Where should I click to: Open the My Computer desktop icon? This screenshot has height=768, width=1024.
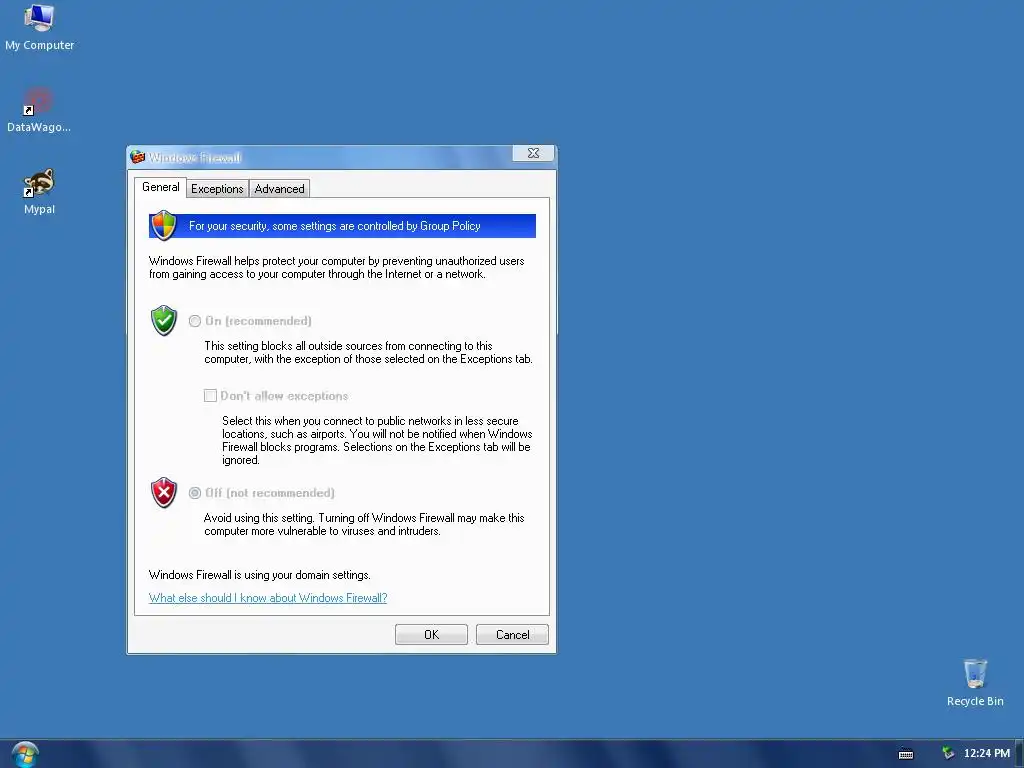39,27
